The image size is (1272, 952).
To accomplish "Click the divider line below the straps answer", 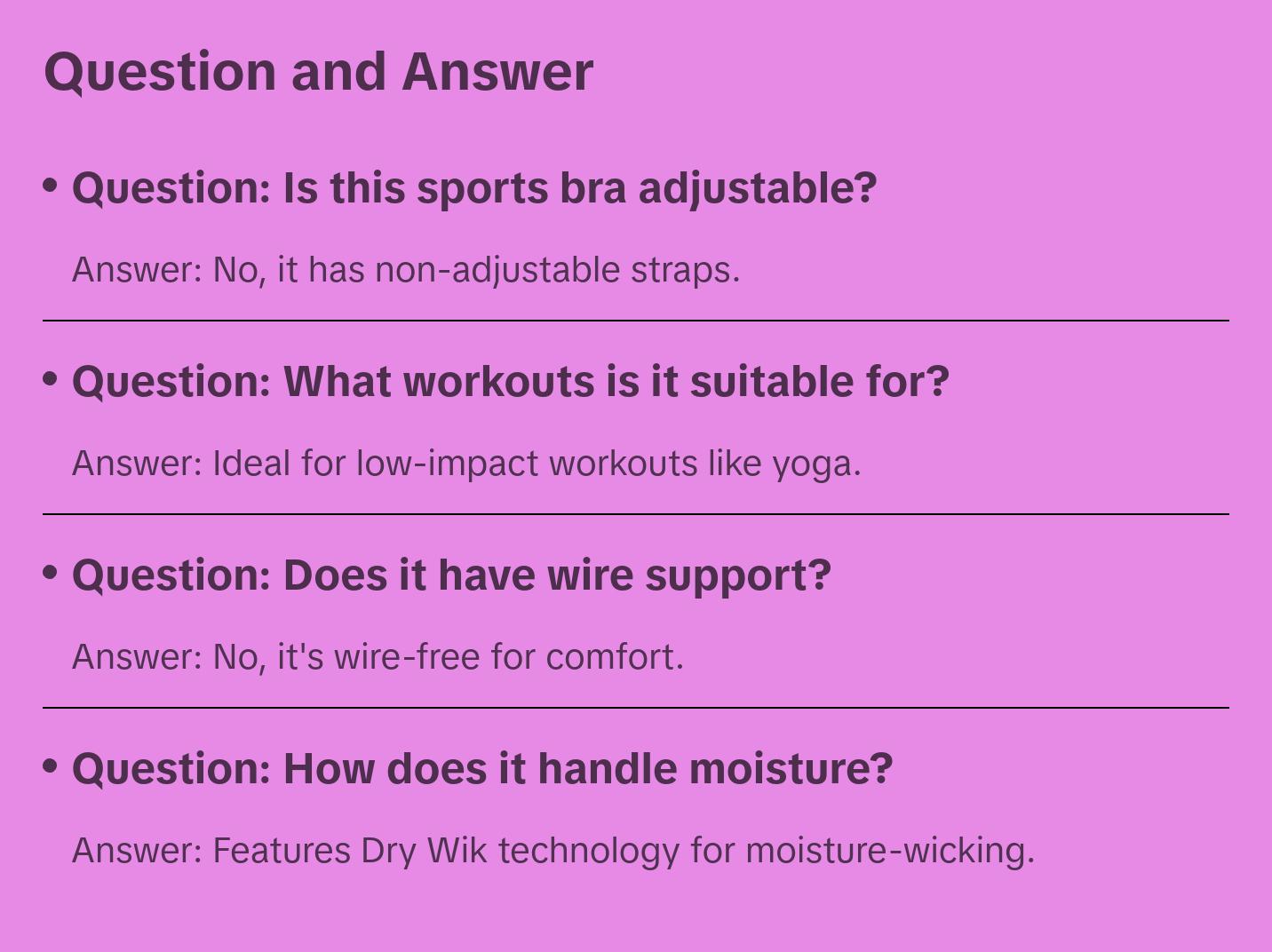I will click(636, 321).
